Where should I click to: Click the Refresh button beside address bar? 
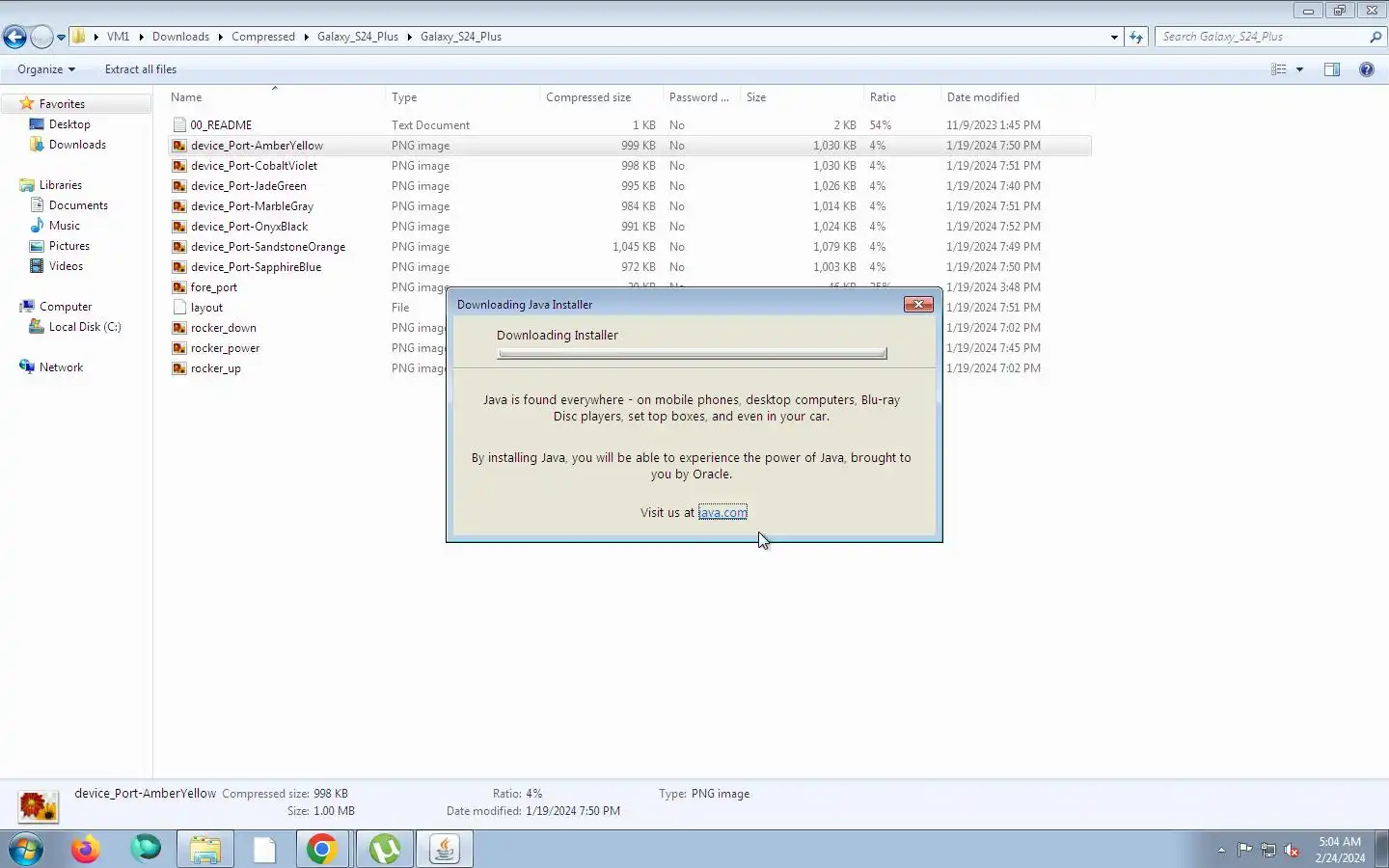click(x=1136, y=37)
